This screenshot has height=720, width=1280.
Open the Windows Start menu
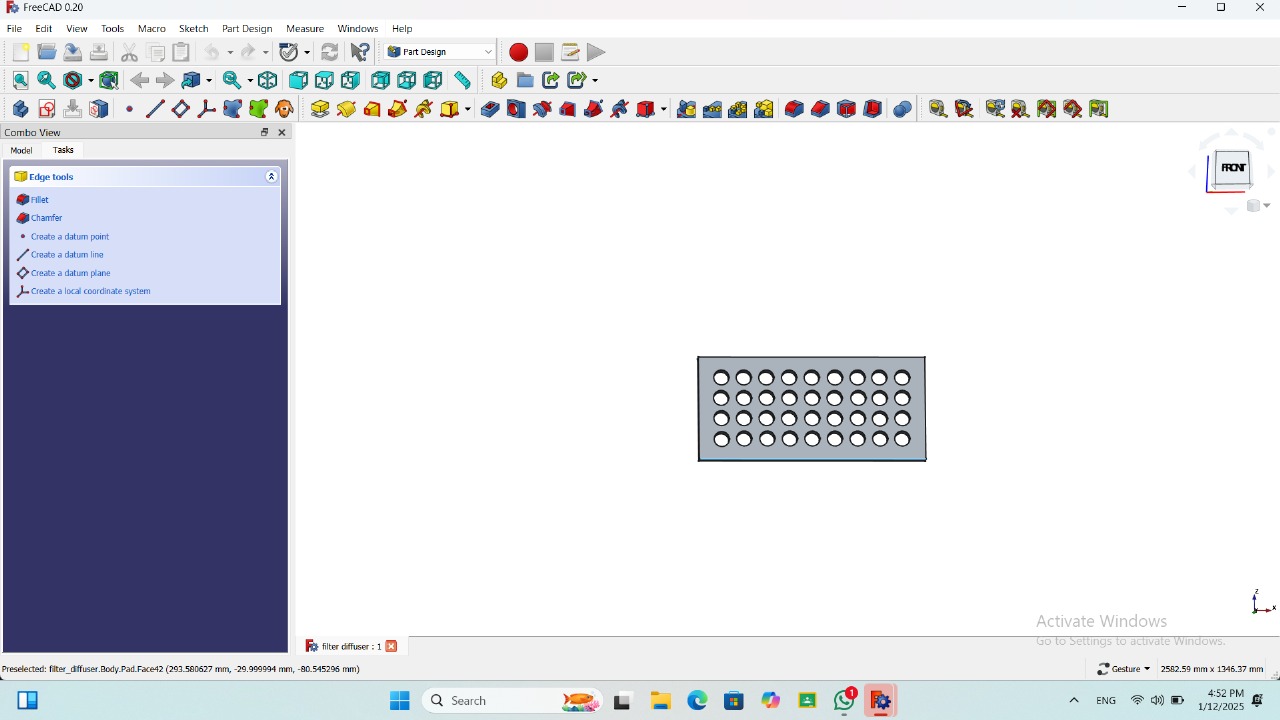coord(400,701)
